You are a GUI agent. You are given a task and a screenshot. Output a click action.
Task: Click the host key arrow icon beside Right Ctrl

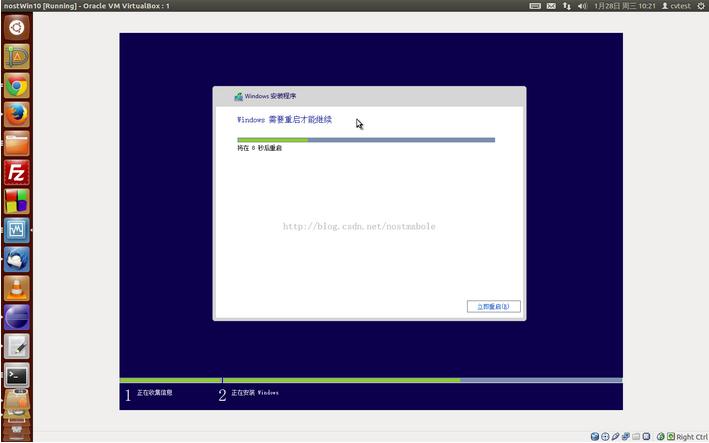671,437
